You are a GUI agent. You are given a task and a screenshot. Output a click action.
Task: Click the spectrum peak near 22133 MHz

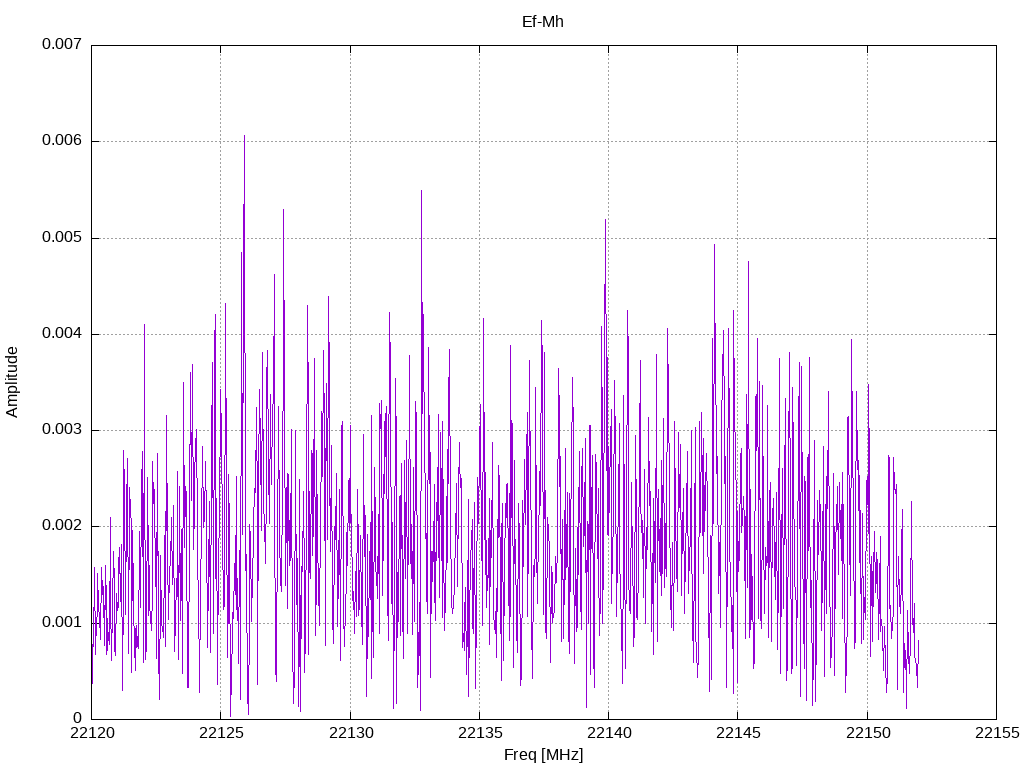[x=421, y=191]
